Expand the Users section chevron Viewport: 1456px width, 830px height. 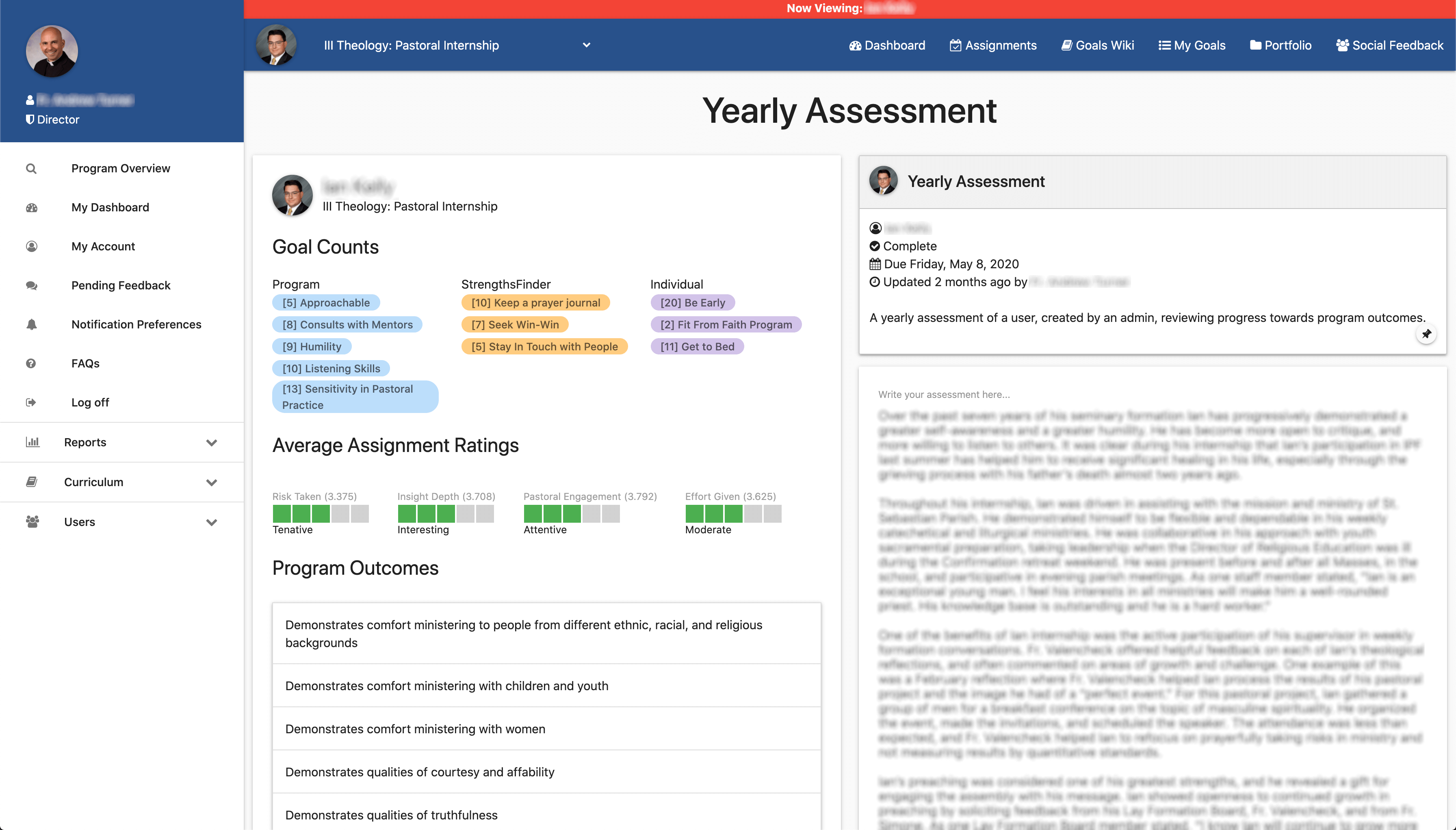click(x=212, y=522)
